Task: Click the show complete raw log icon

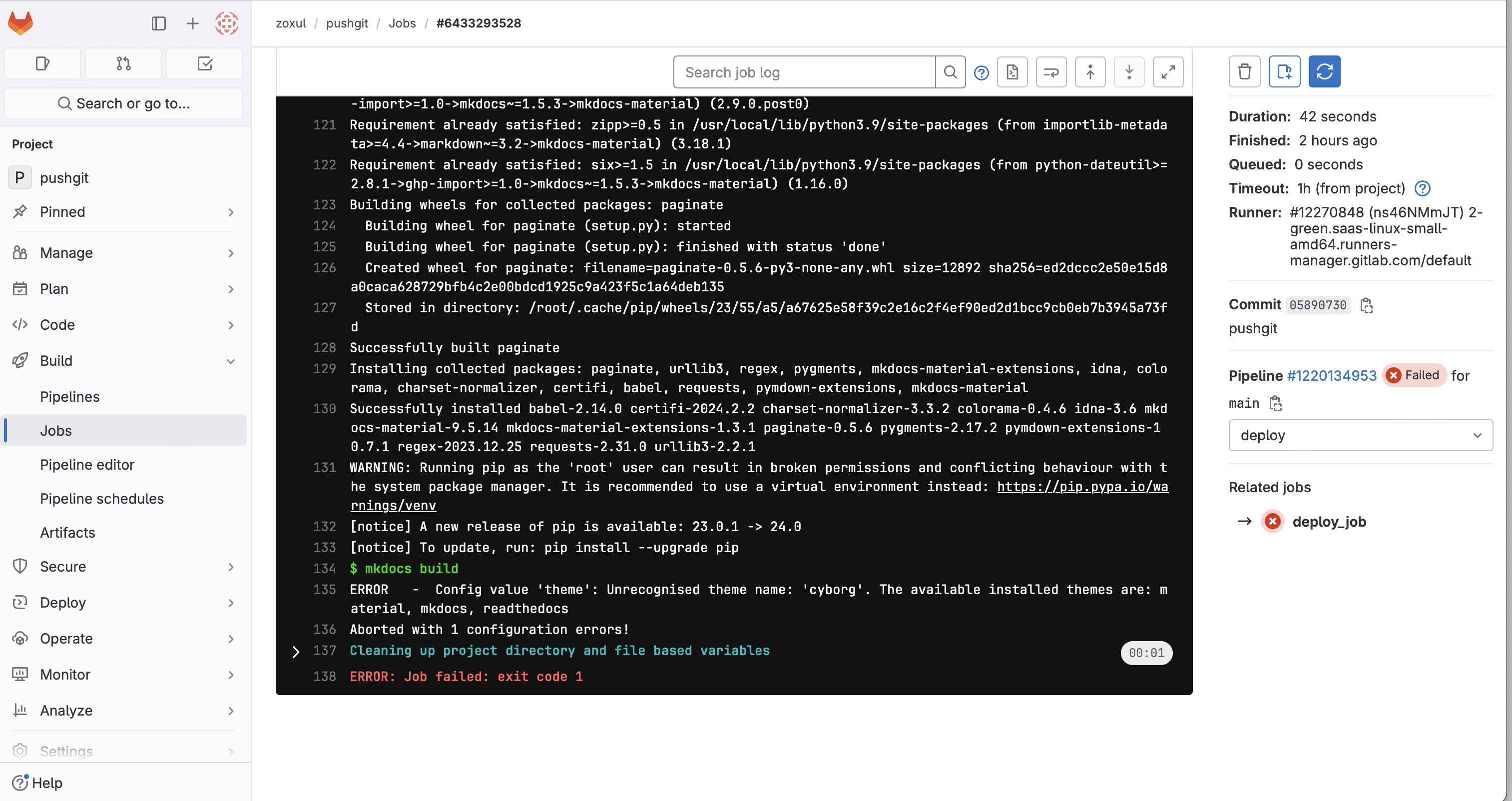Action: click(1012, 72)
